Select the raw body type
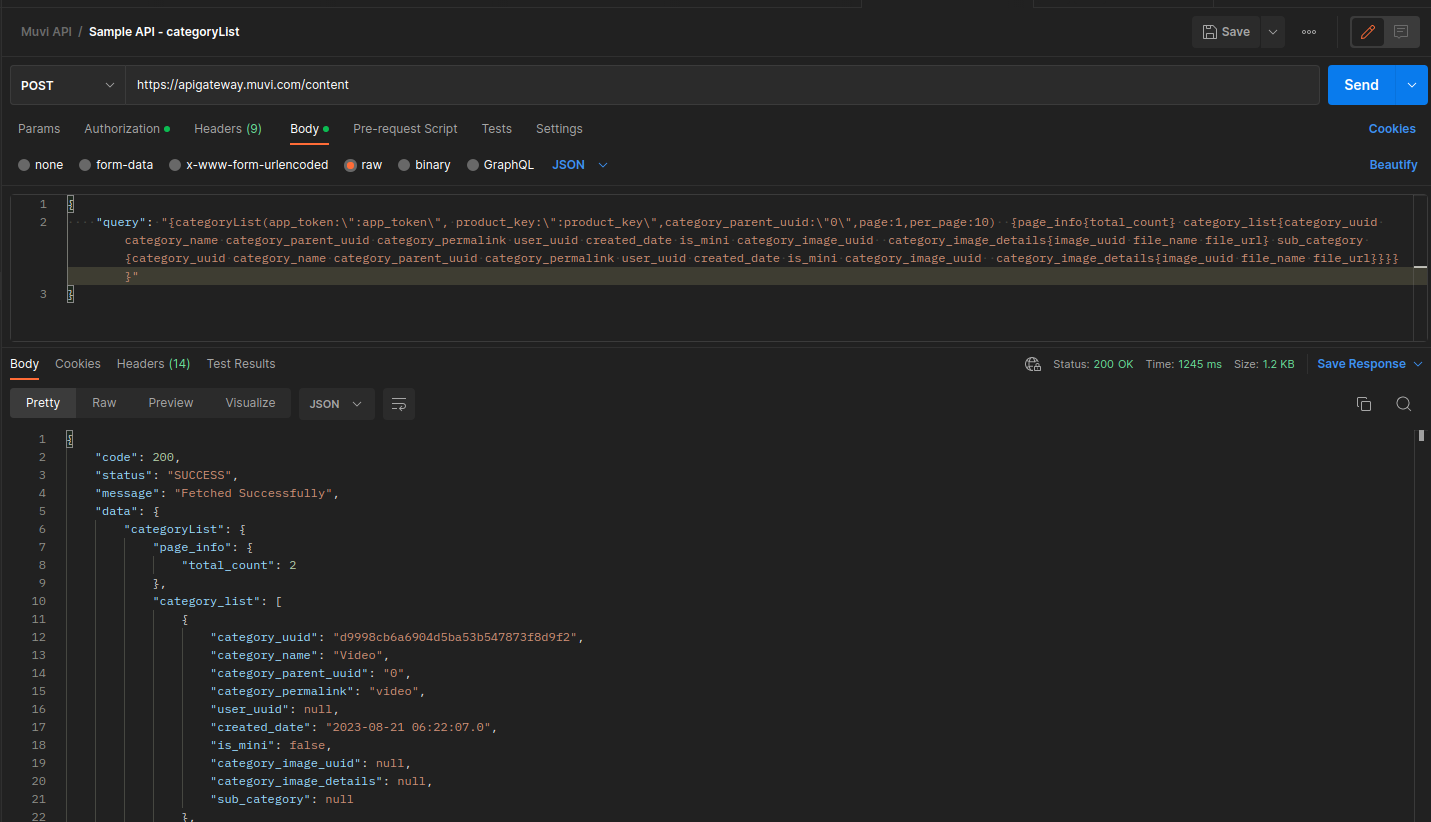This screenshot has height=822, width=1431. tap(363, 165)
